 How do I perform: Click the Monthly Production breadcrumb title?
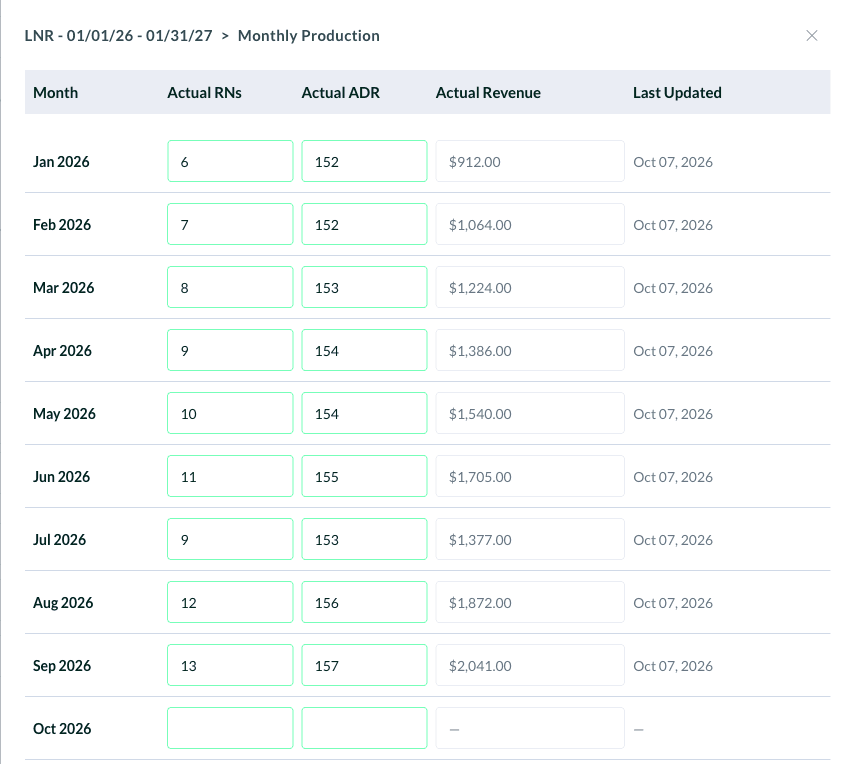pyautogui.click(x=309, y=36)
